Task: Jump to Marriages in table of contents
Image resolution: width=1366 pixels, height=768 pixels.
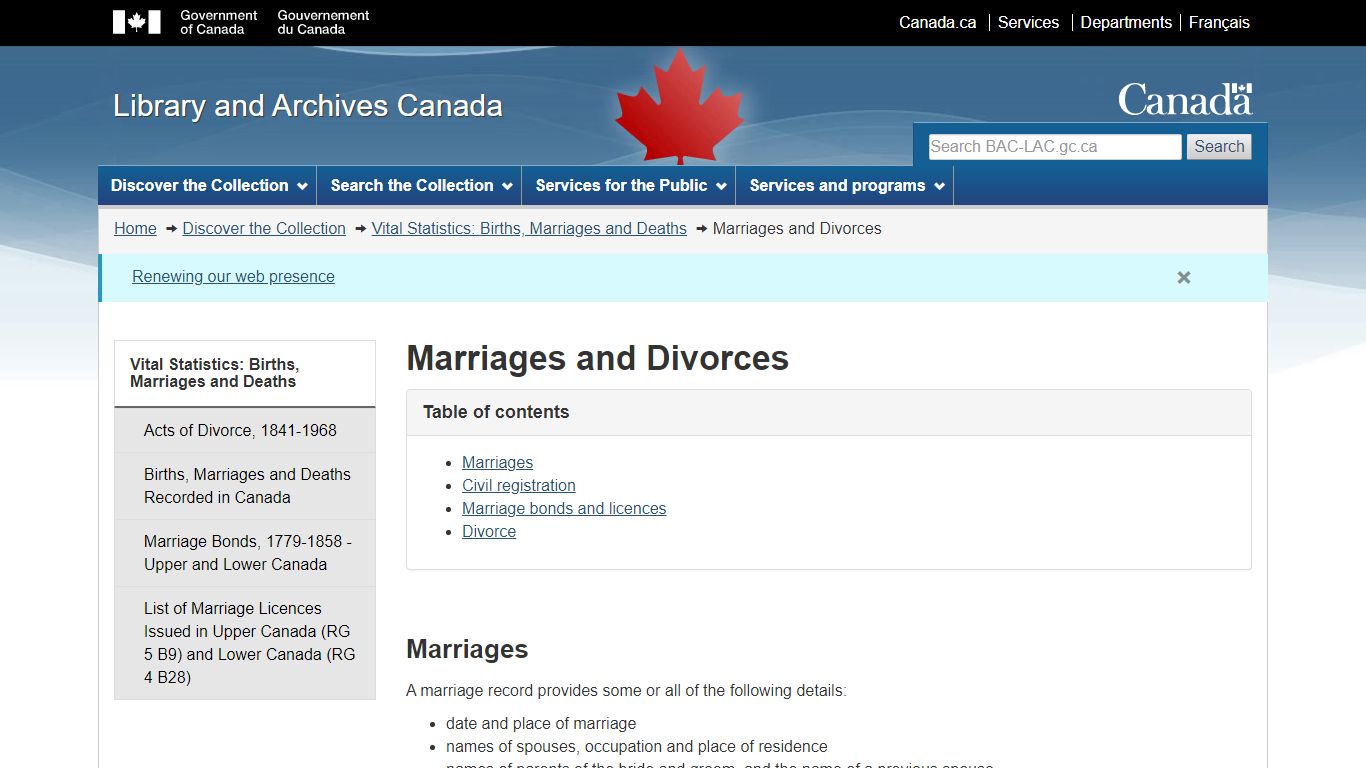Action: pyautogui.click(x=497, y=463)
